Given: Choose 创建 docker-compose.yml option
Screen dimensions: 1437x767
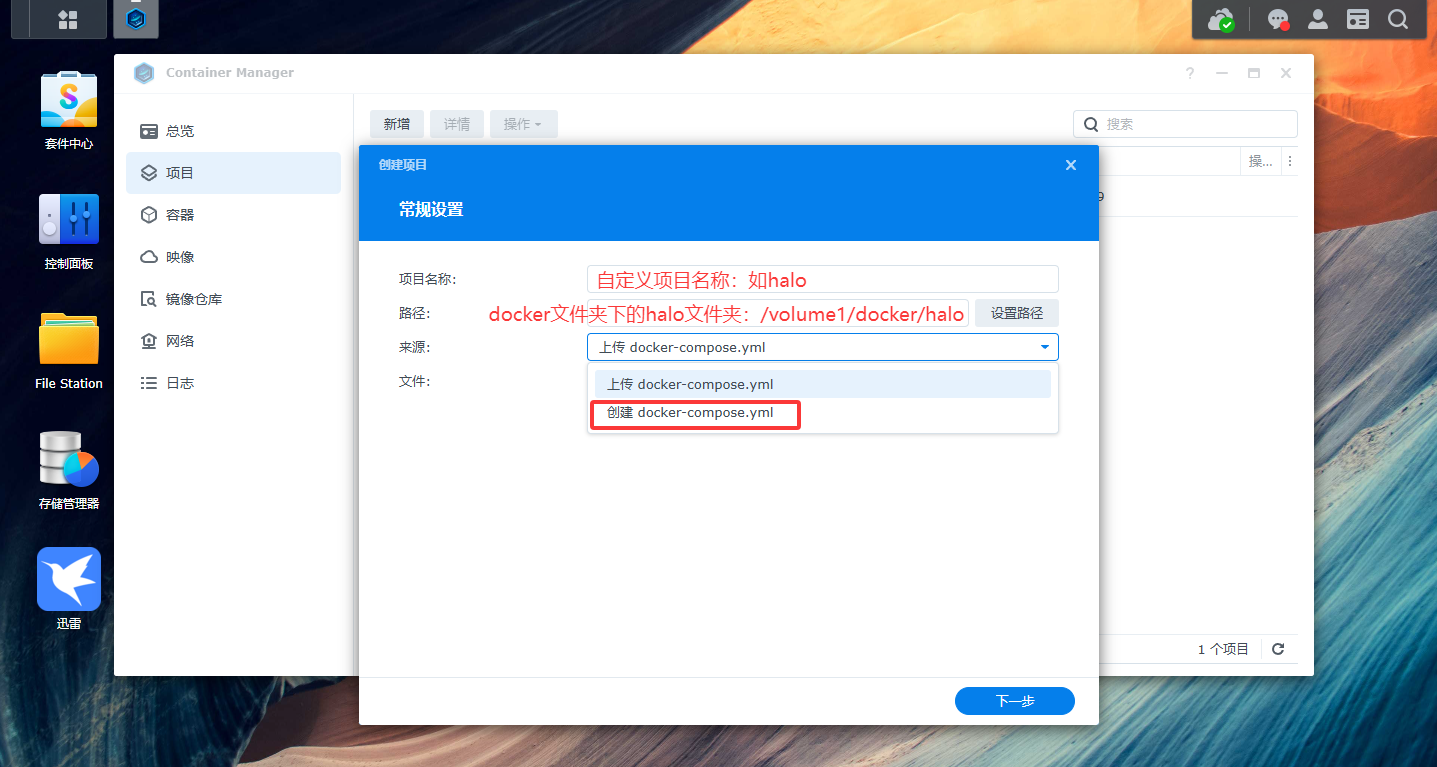Looking at the screenshot, I should coord(690,412).
